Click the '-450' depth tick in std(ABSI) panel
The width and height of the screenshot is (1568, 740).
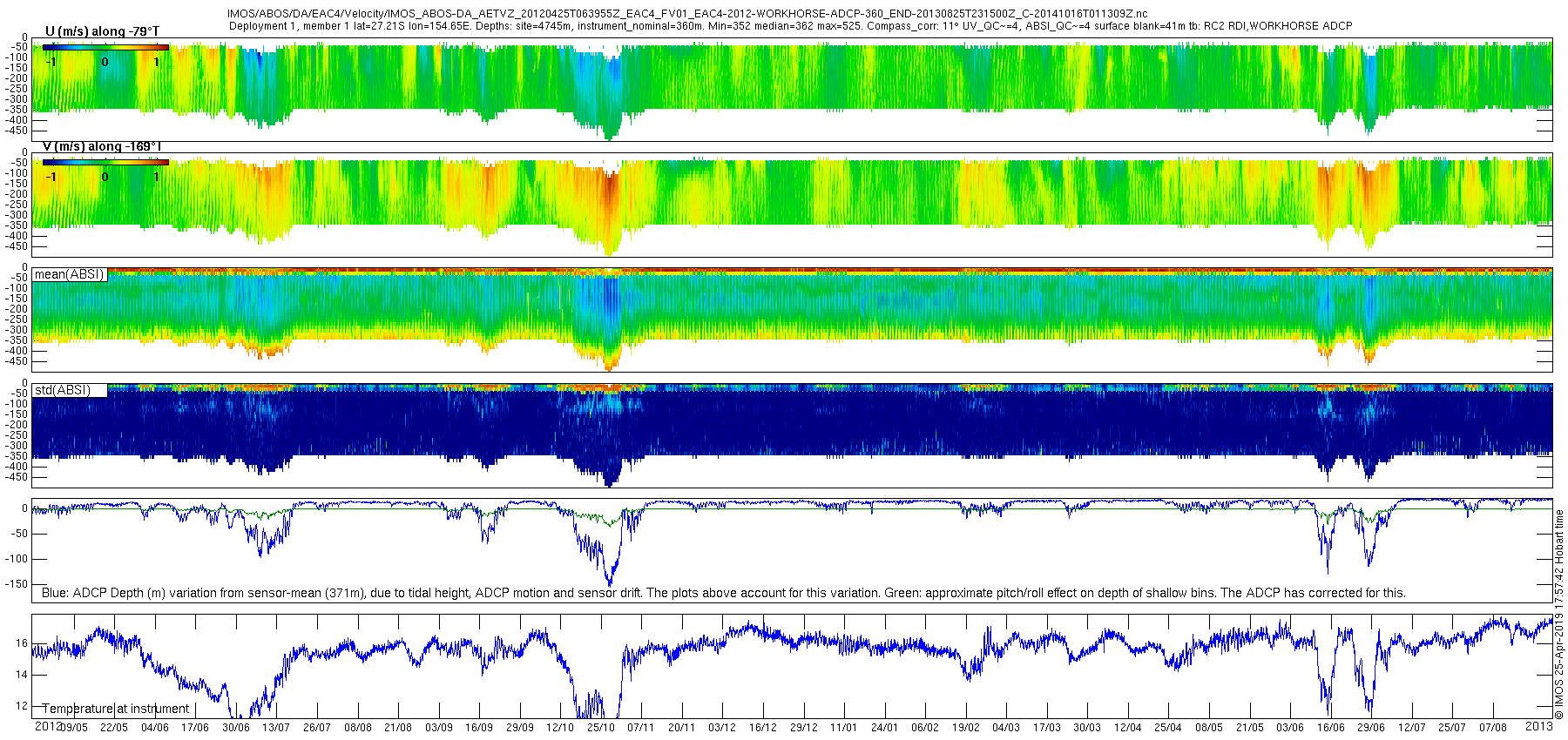[x=17, y=477]
